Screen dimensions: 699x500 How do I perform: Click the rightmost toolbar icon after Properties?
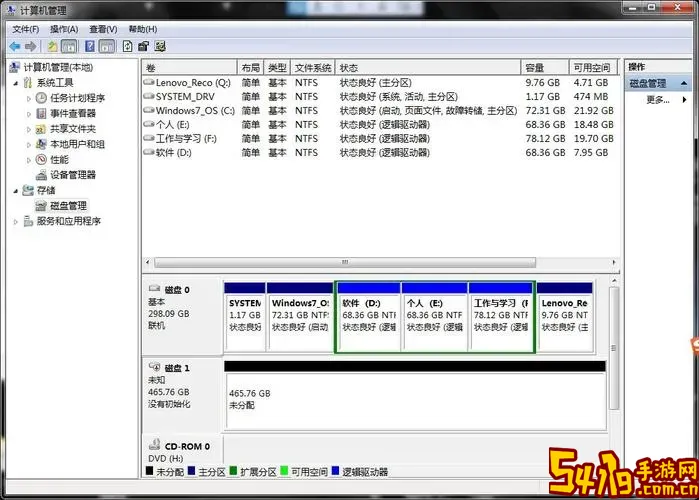point(160,46)
